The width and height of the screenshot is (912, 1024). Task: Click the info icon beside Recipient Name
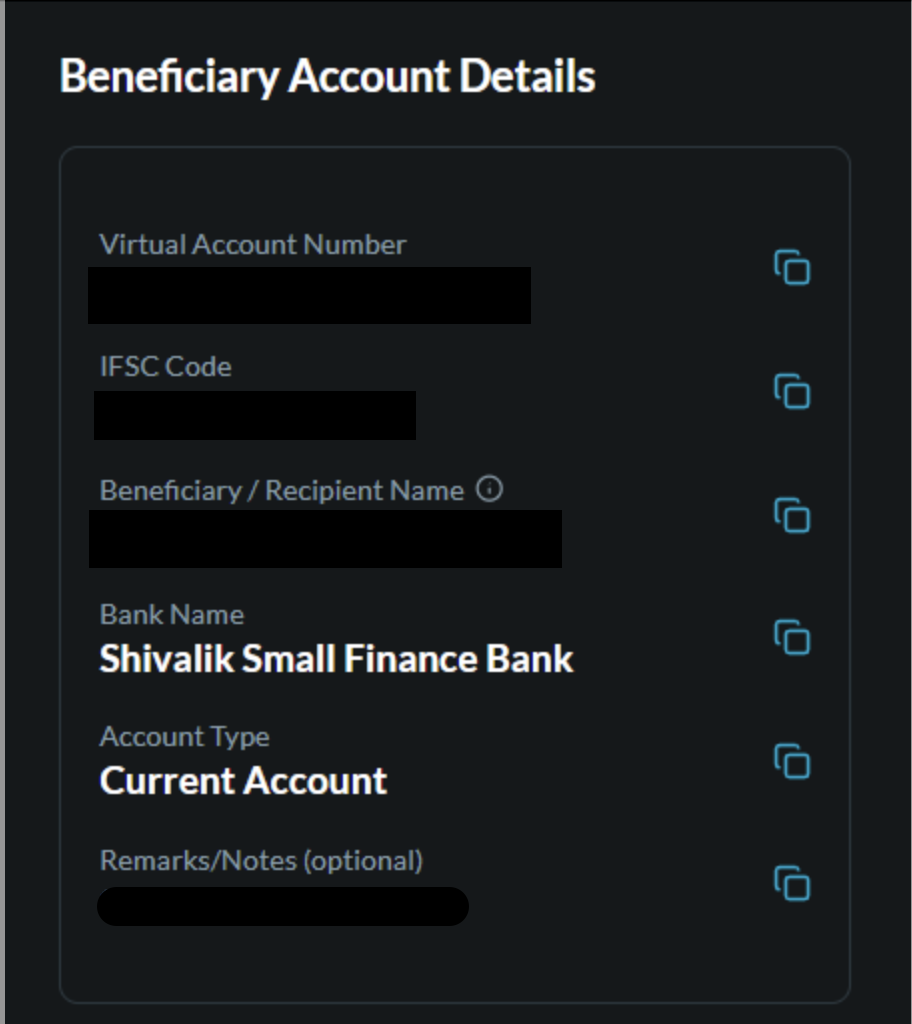489,490
